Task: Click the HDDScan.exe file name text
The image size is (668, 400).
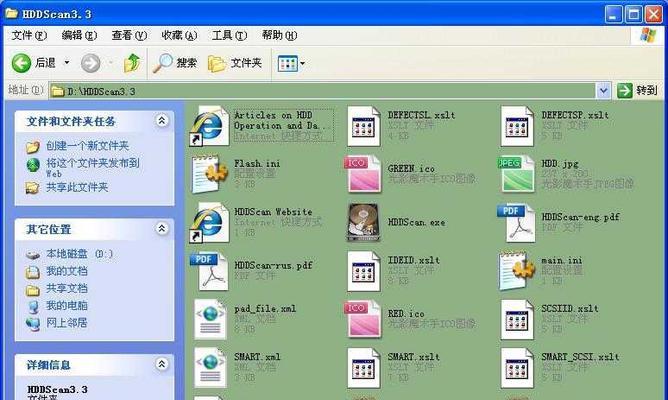Action: 416,222
